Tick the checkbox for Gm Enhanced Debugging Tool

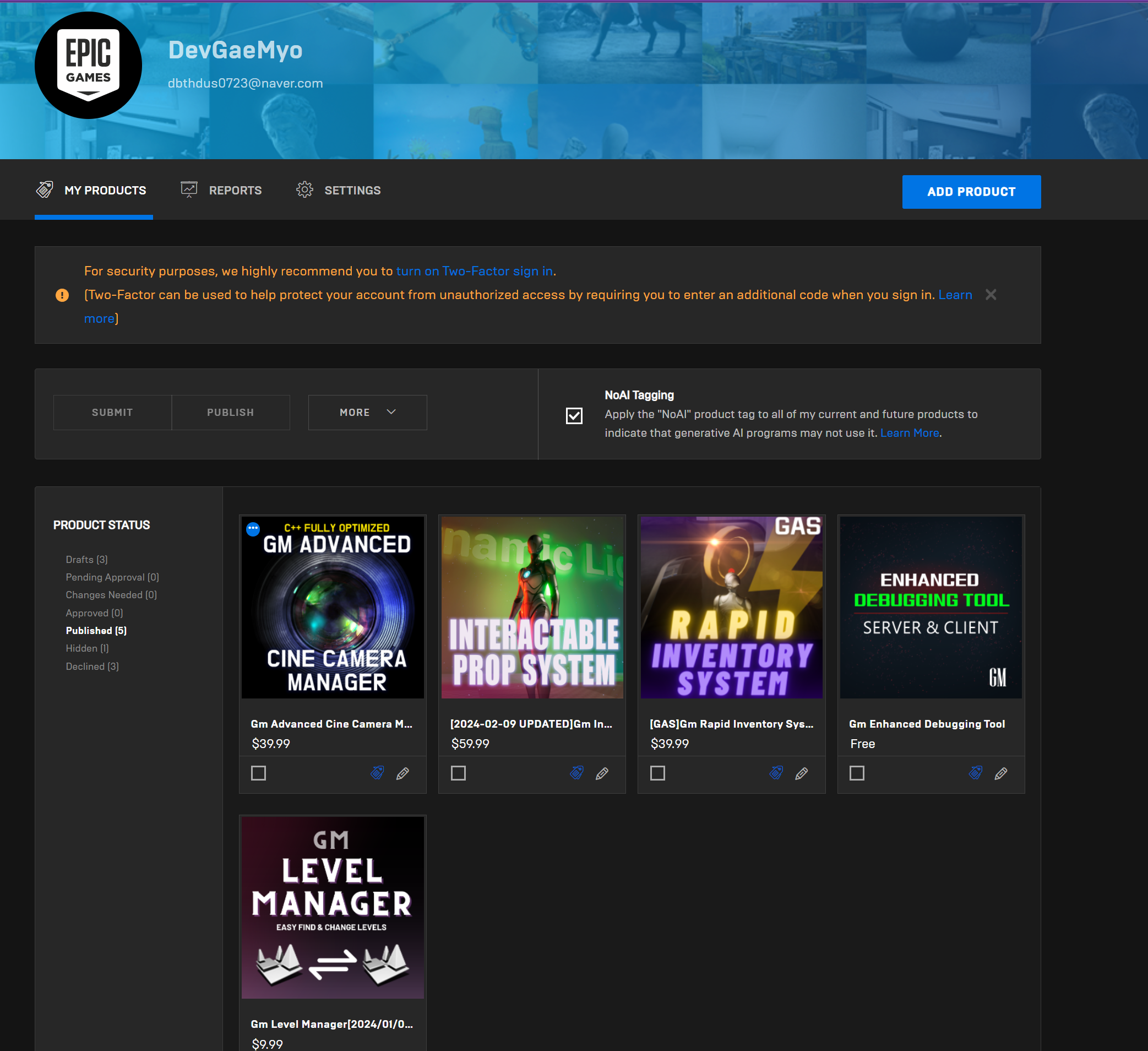tap(856, 773)
